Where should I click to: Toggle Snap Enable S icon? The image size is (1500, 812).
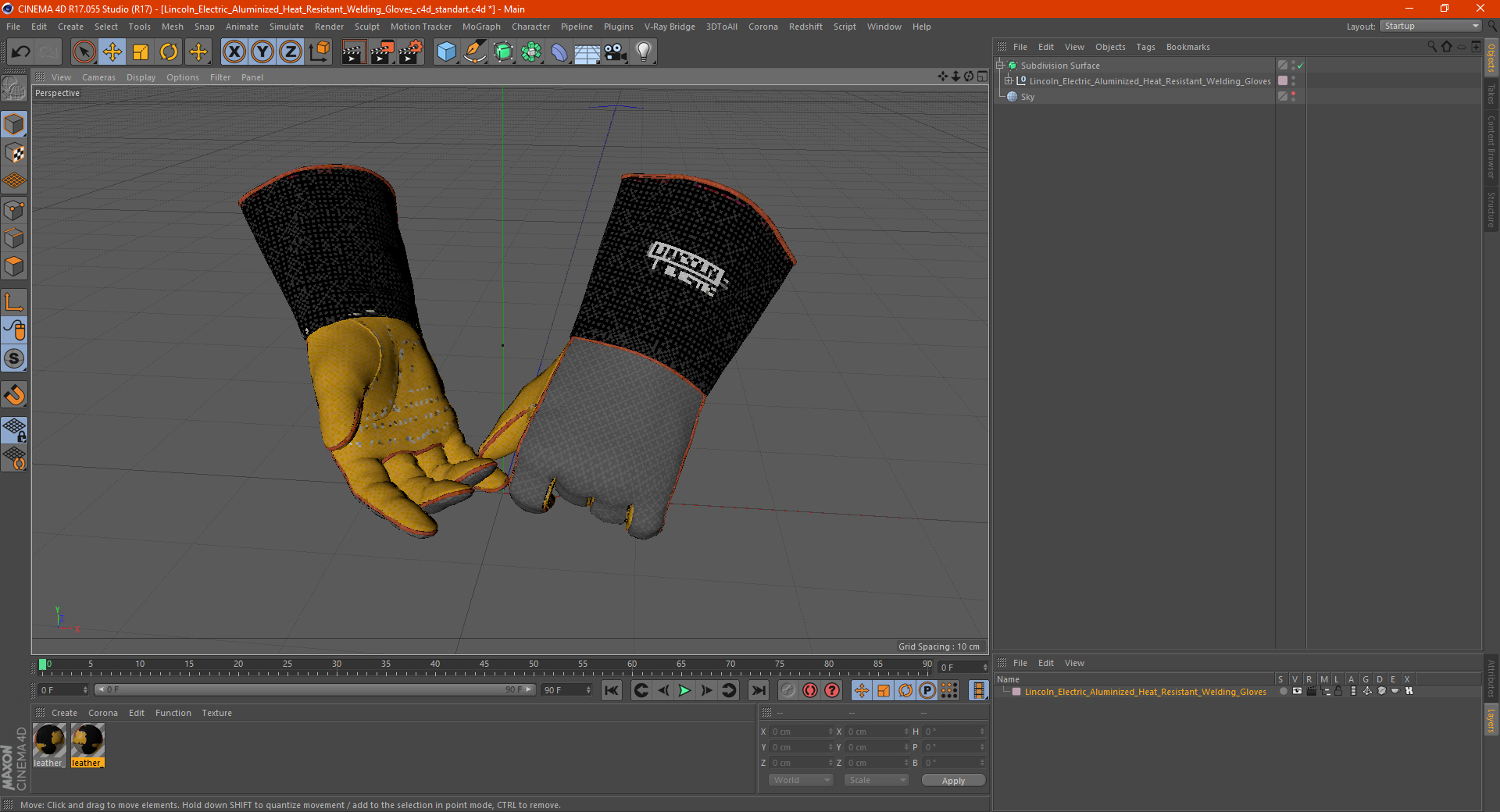pos(15,358)
